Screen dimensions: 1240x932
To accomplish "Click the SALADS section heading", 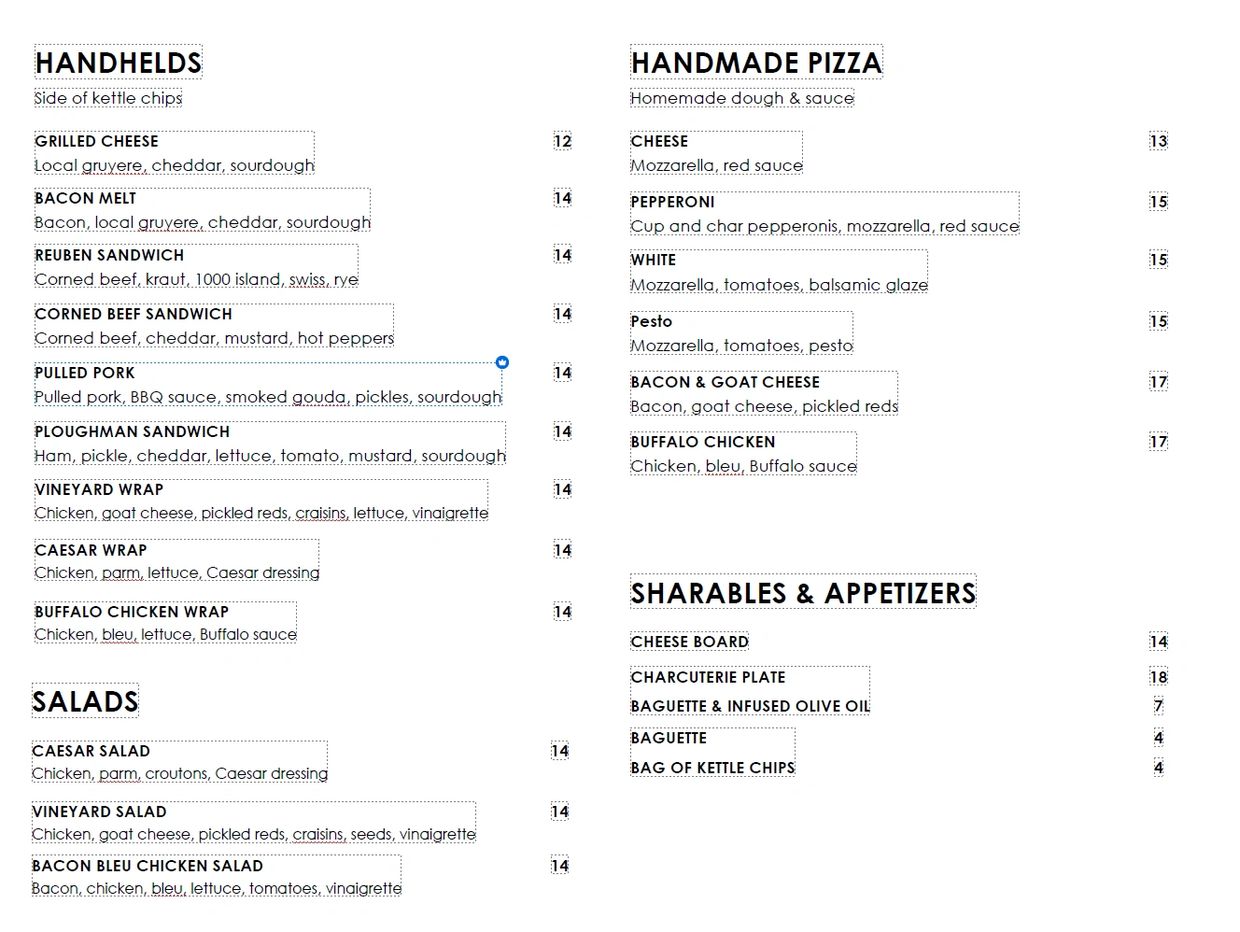I will pyautogui.click(x=85, y=701).
